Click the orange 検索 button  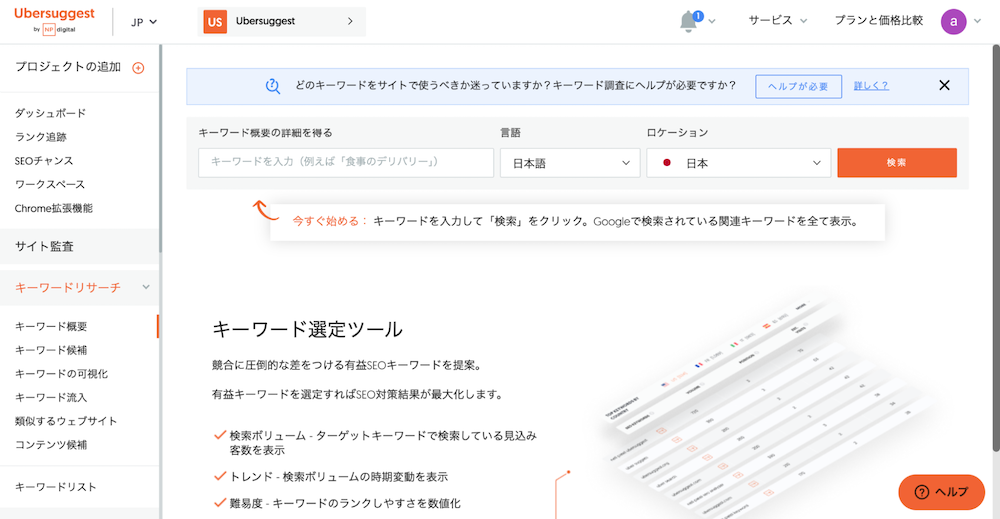pos(897,163)
